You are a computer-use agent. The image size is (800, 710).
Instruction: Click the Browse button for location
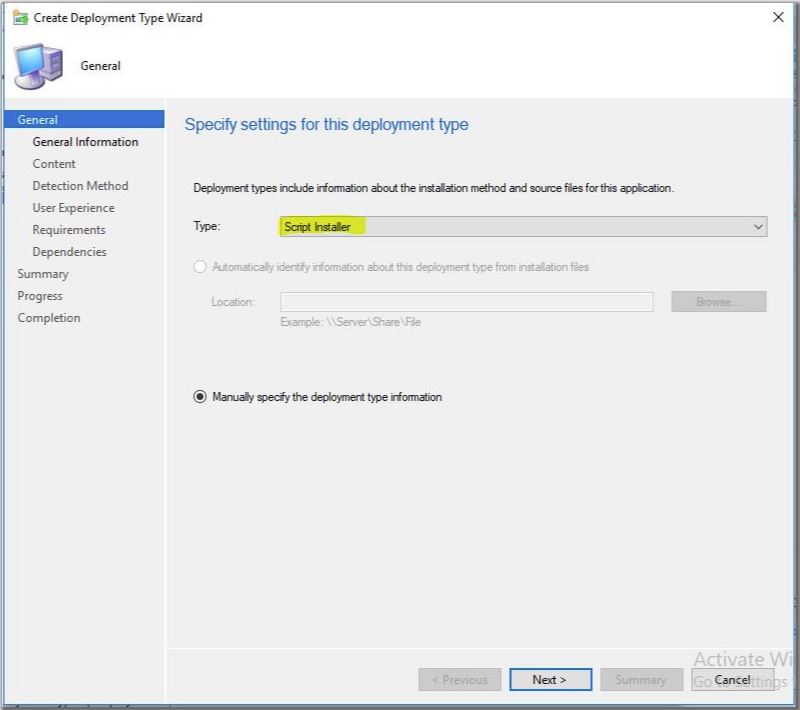pos(718,301)
